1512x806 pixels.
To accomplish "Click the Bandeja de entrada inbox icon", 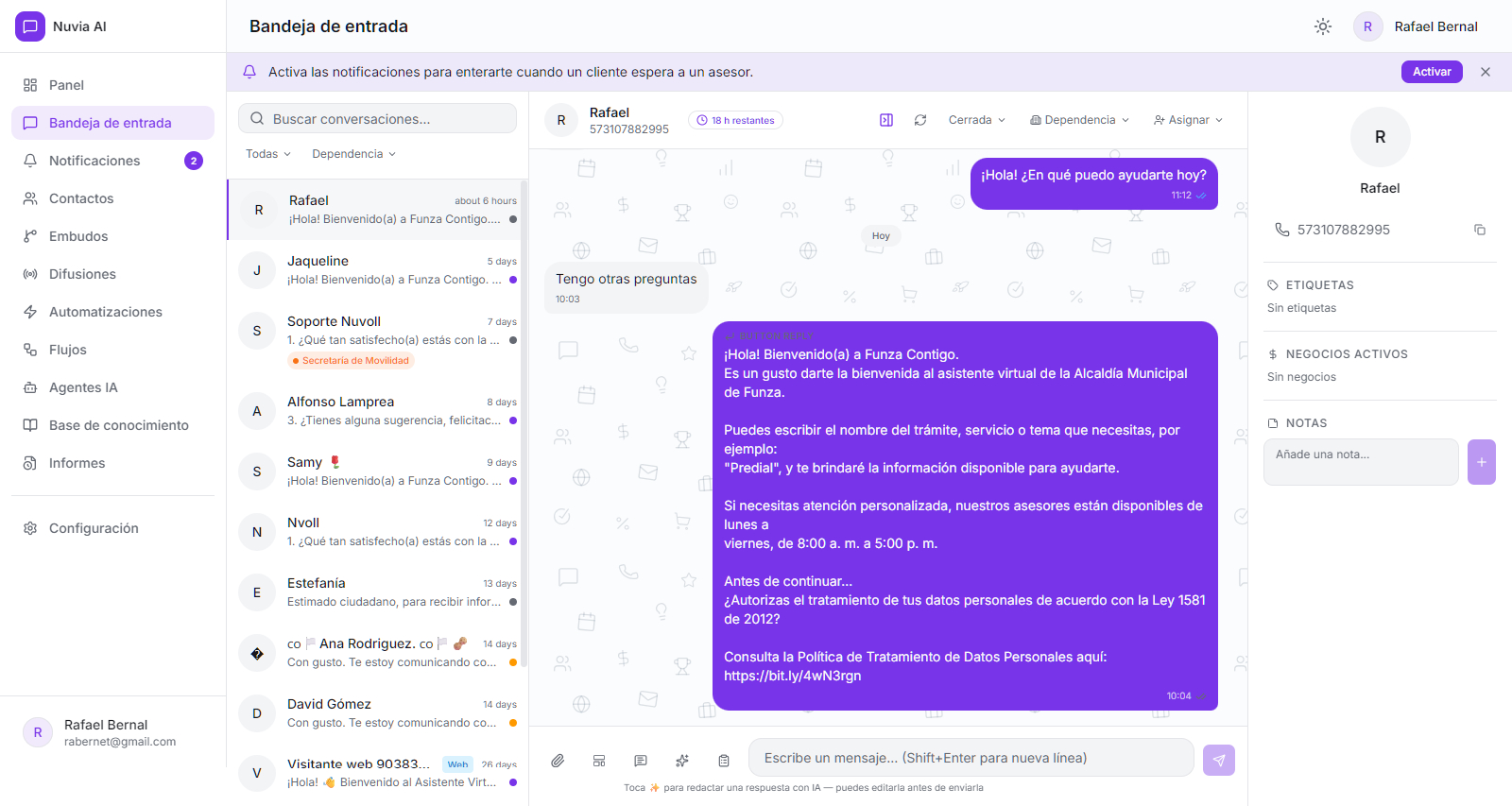I will pos(30,123).
